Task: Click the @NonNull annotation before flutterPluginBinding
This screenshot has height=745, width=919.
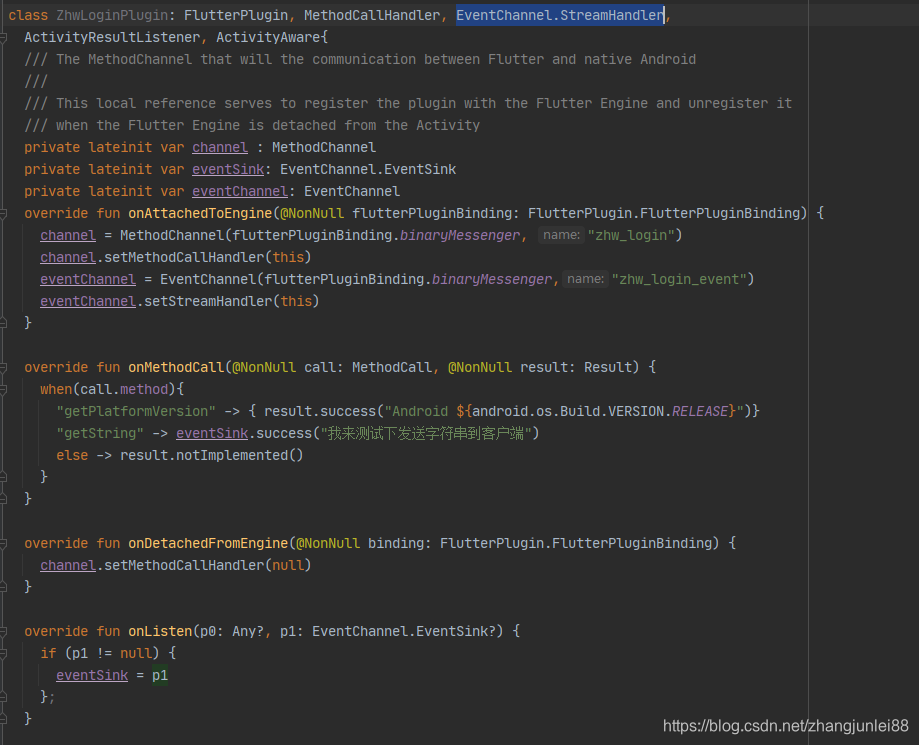Action: pos(312,213)
